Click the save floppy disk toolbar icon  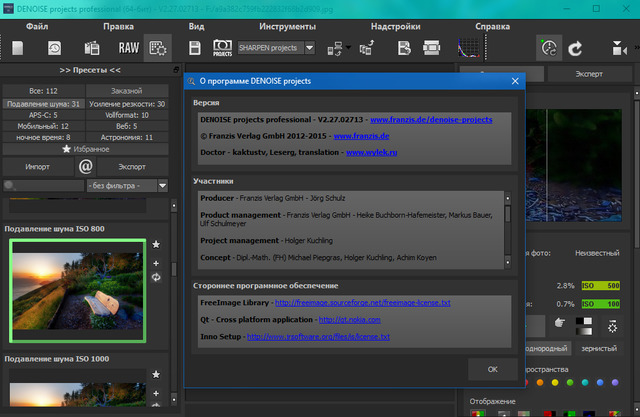point(195,47)
